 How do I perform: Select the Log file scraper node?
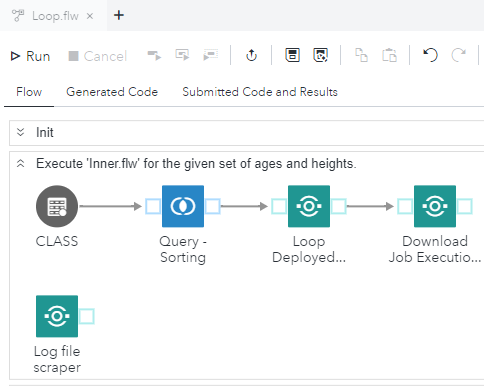(57, 316)
